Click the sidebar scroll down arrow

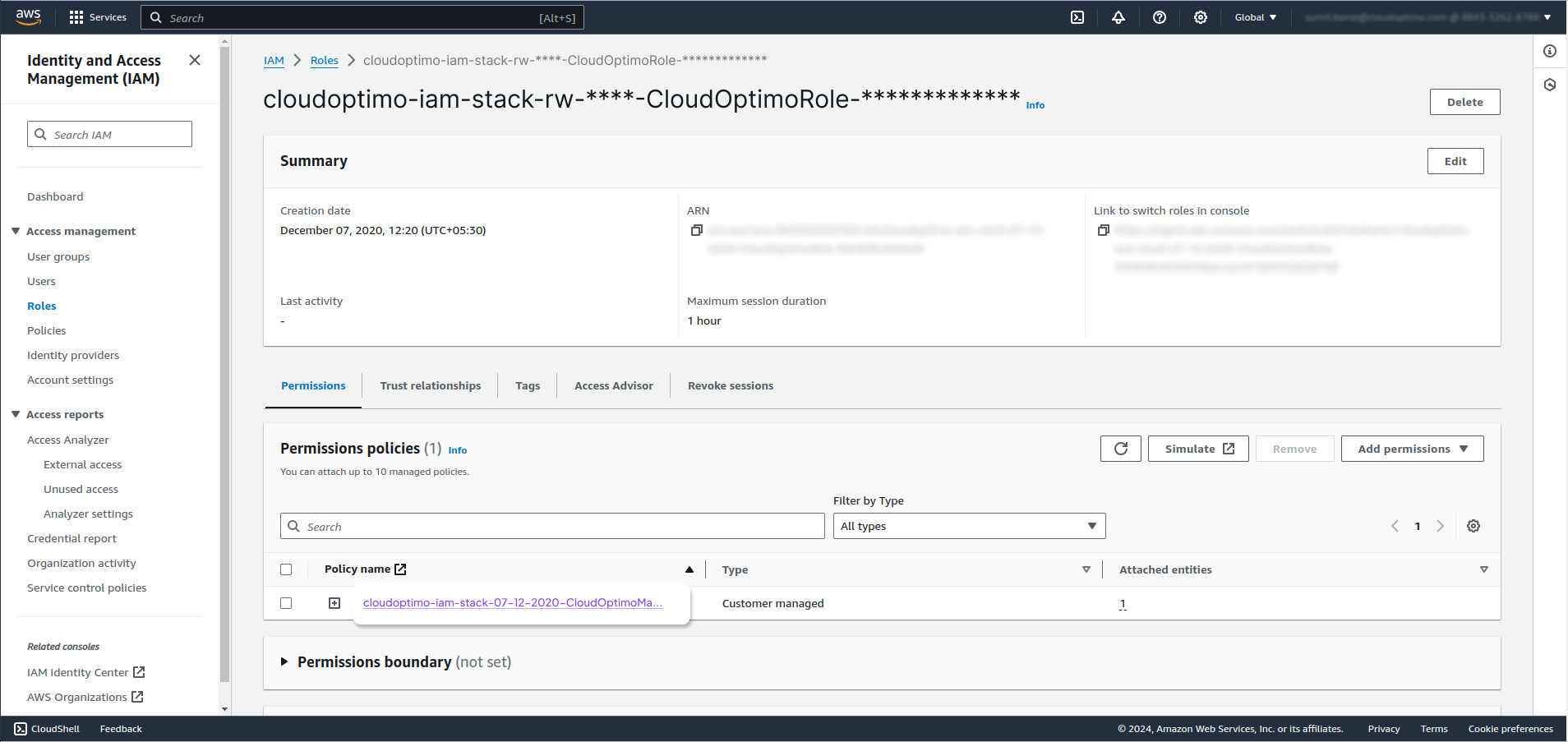pos(225,709)
